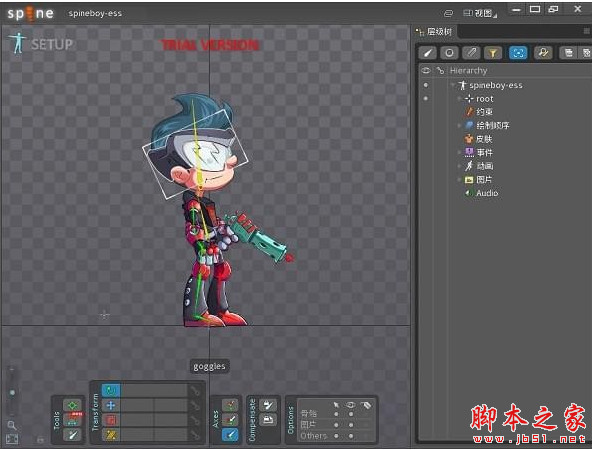Choose the Local axes option
This screenshot has height=450, width=597.
tap(230, 405)
